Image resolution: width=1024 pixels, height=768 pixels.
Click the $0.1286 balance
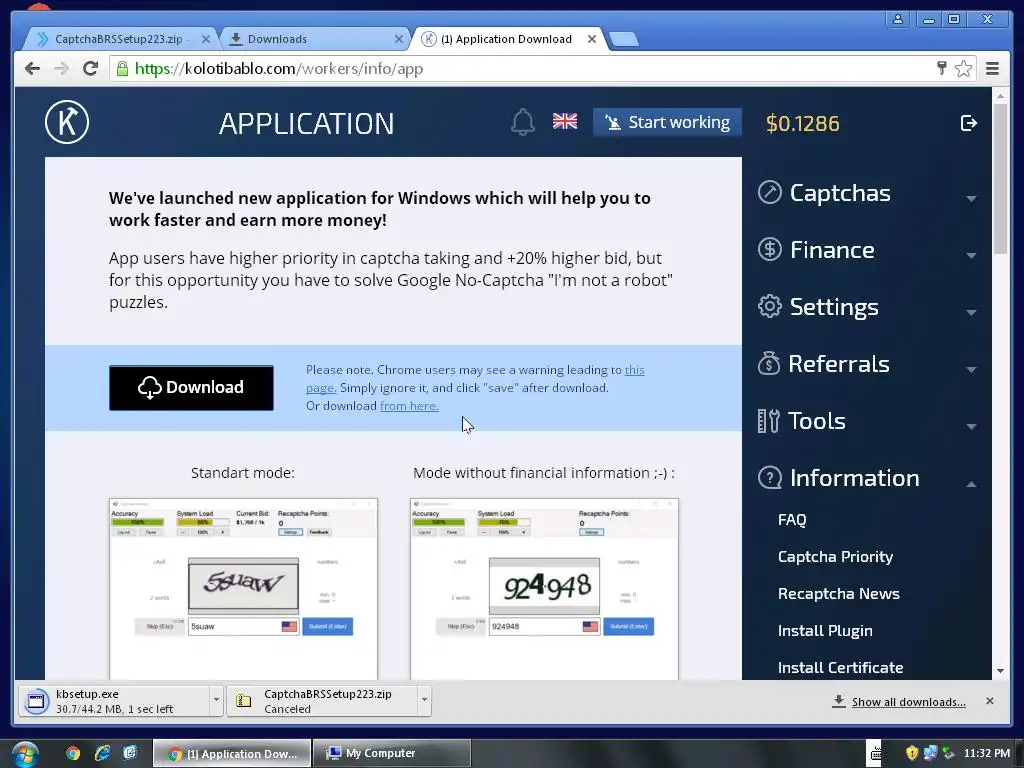[803, 123]
